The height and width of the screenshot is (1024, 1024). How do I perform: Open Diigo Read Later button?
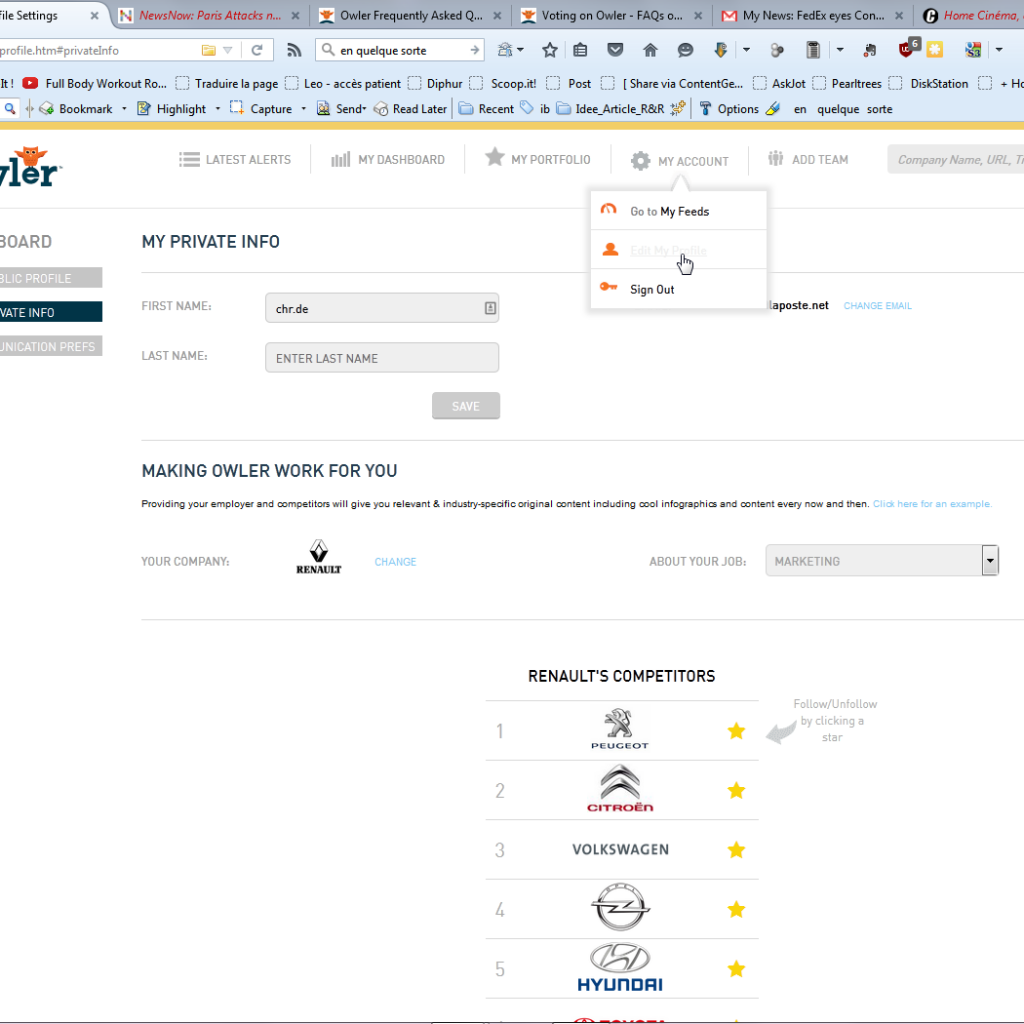pyautogui.click(x=411, y=109)
